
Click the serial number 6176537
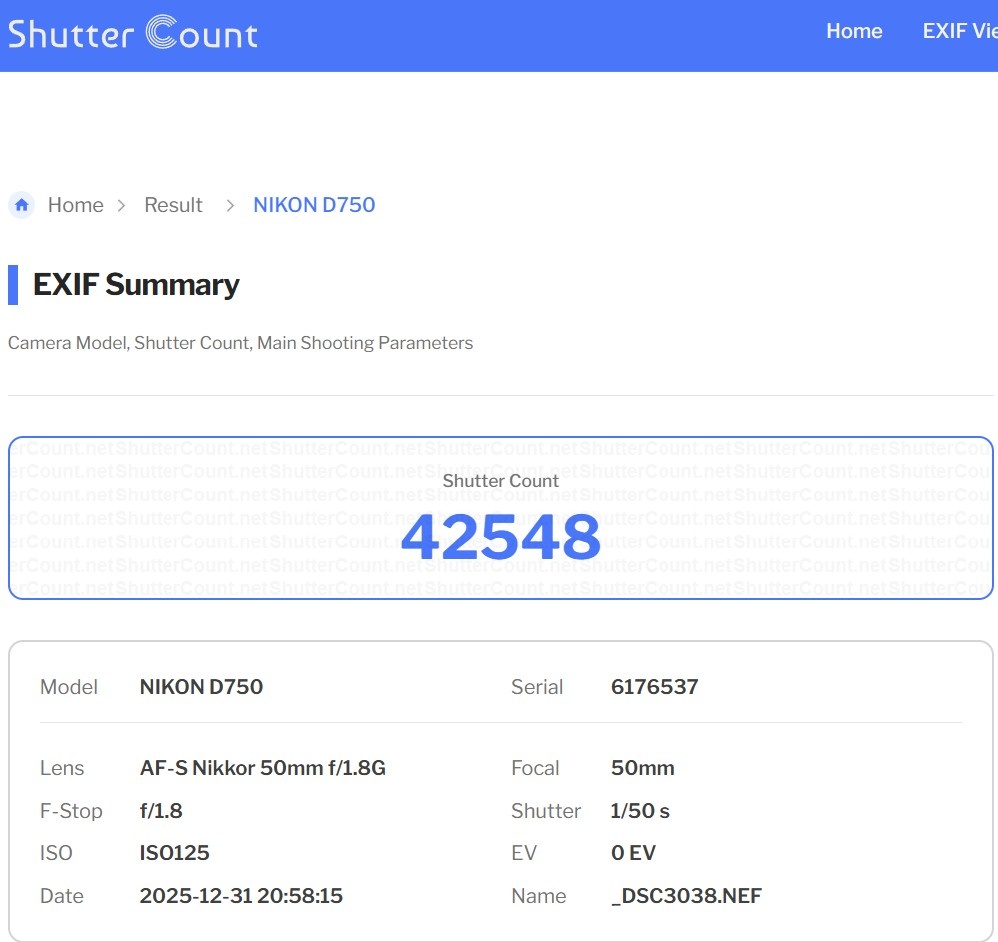point(654,687)
